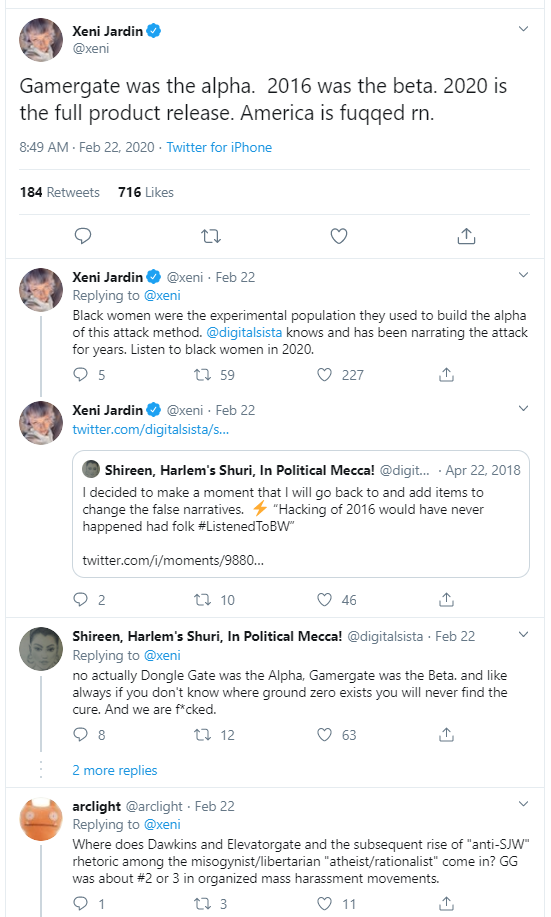This screenshot has height=917, width=551.
Task: Like the tweet with 227 likes
Action: [x=325, y=374]
